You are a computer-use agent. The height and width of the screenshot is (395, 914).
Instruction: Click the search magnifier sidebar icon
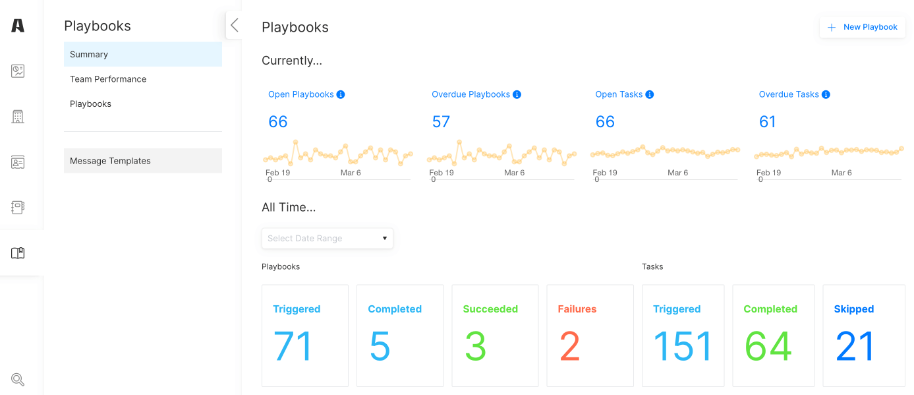(18, 379)
